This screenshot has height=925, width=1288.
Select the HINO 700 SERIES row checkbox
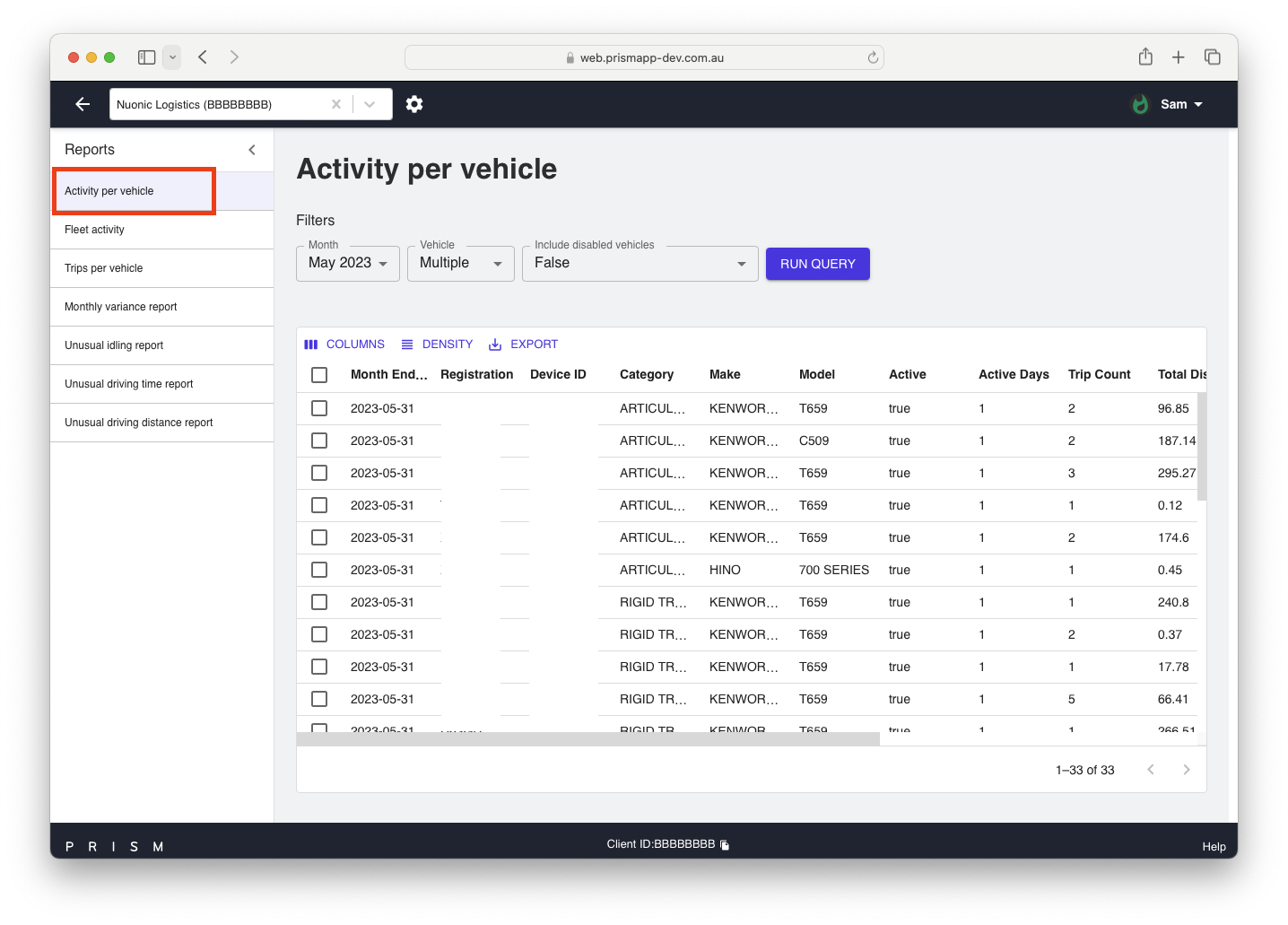click(319, 570)
